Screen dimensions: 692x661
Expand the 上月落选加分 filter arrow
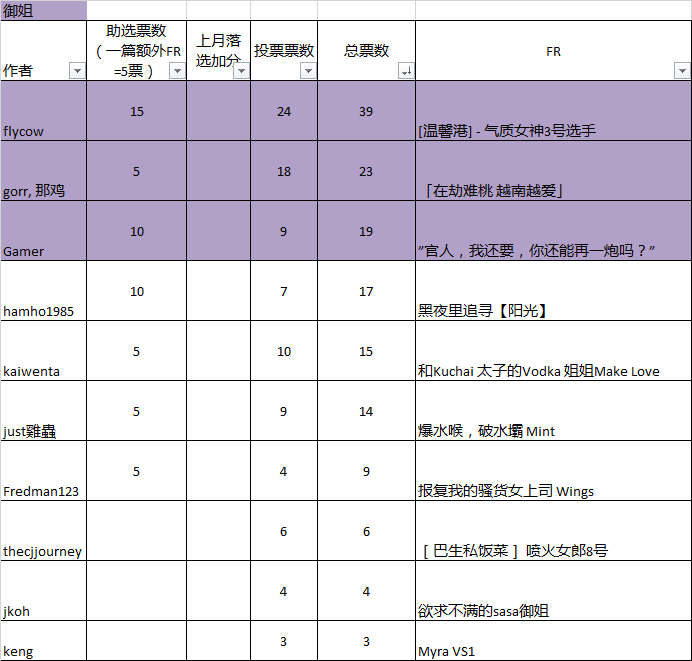point(241,71)
